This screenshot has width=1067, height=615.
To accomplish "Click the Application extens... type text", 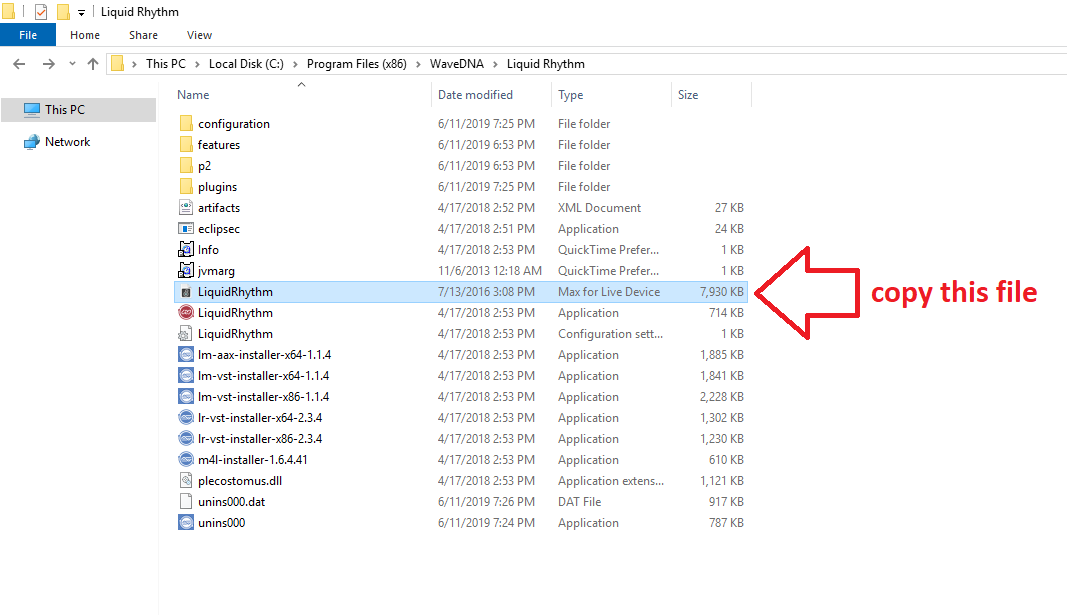I will (611, 481).
